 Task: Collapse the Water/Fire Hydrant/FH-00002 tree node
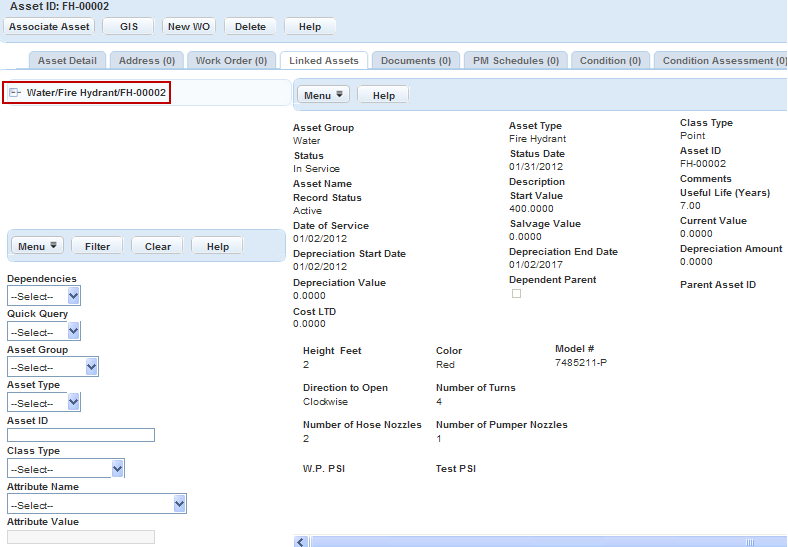coord(14,93)
